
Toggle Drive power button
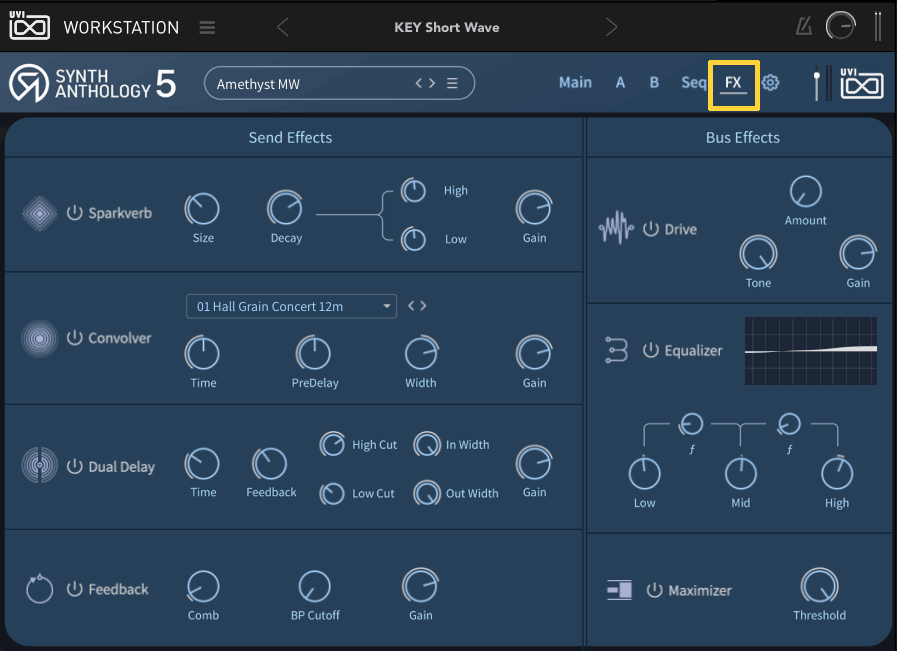click(651, 229)
